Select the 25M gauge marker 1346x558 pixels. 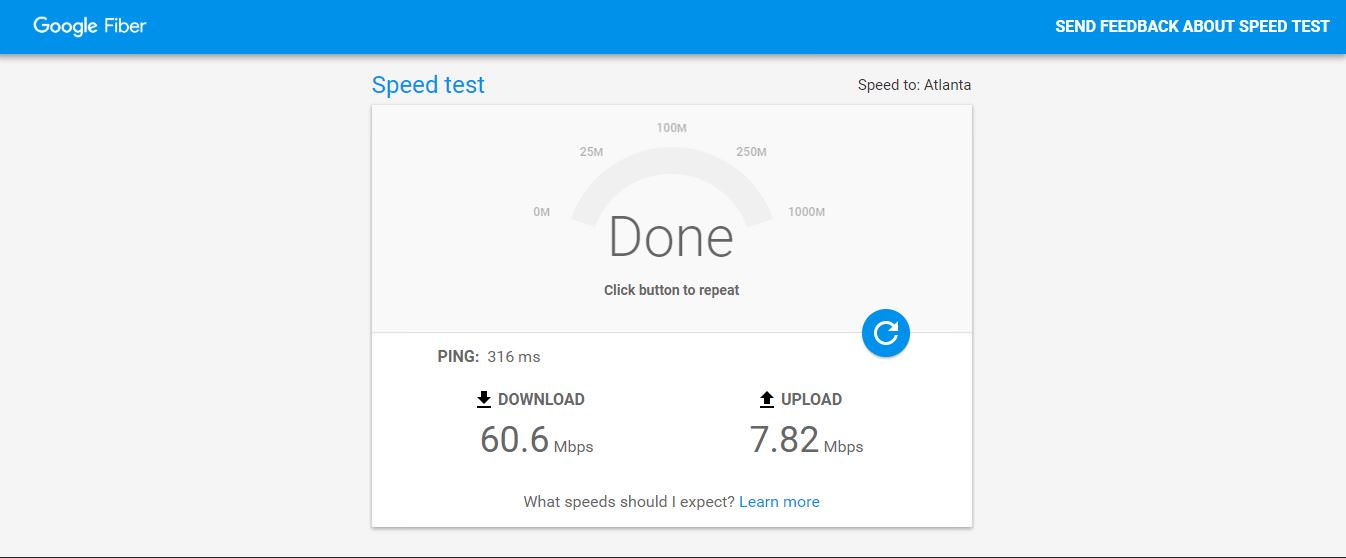[x=591, y=152]
